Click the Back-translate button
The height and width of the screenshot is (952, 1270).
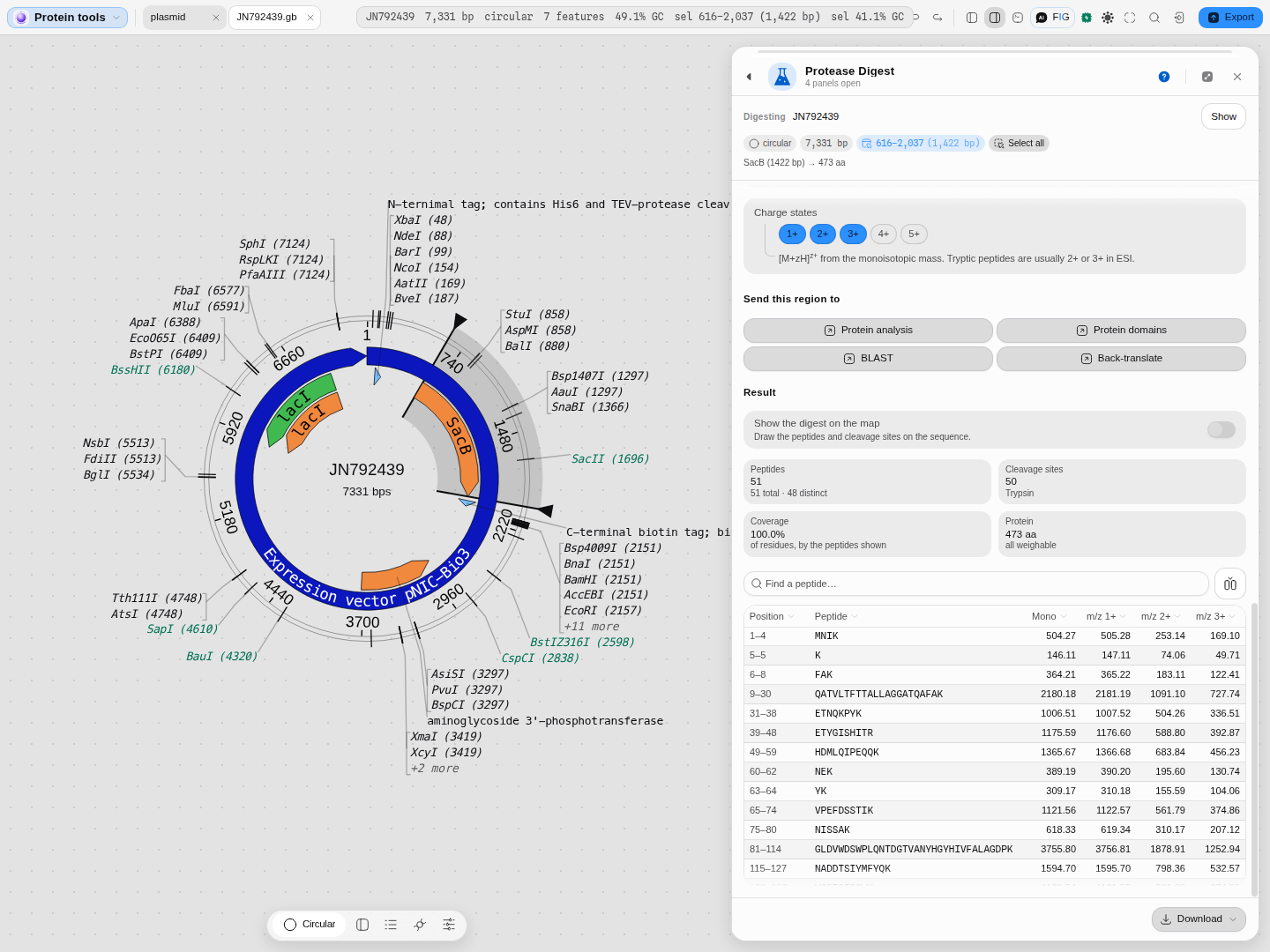tap(1121, 359)
